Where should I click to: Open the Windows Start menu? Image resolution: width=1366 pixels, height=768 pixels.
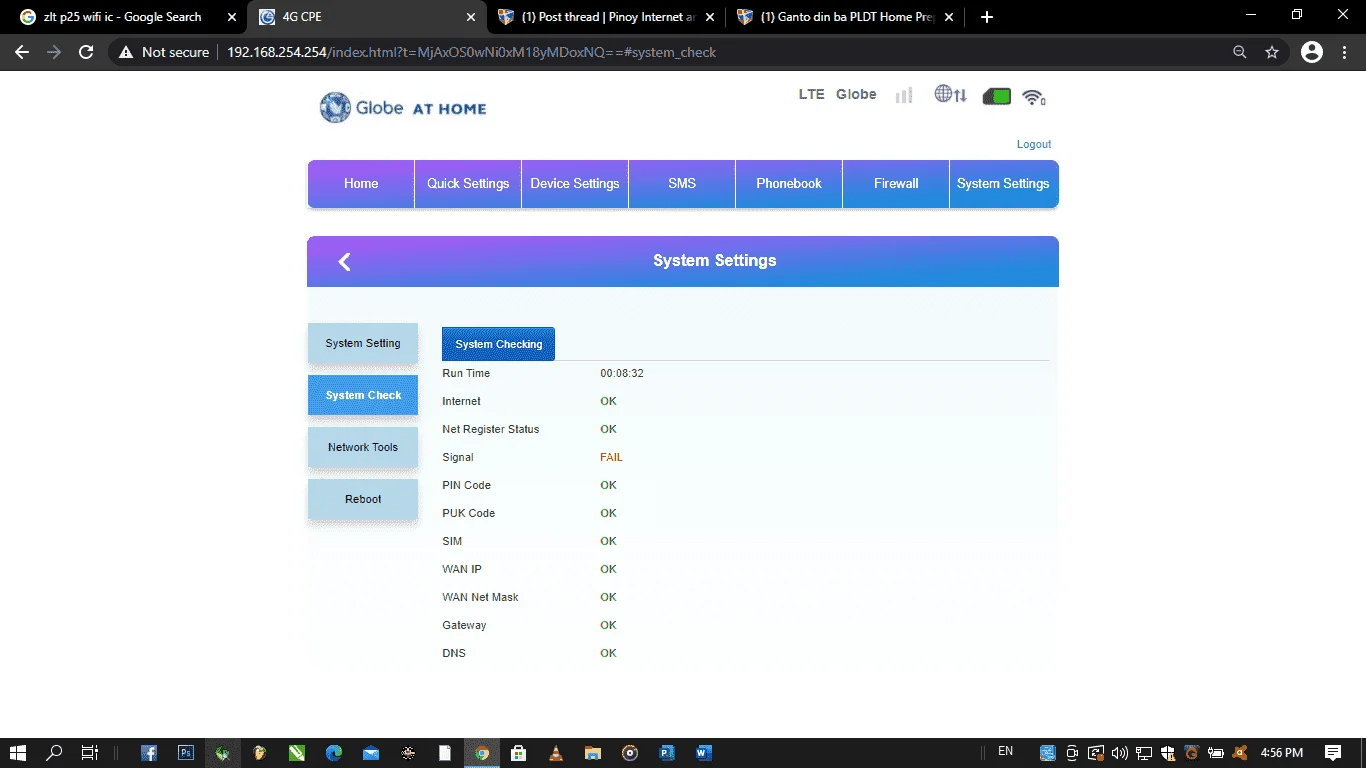coord(18,753)
